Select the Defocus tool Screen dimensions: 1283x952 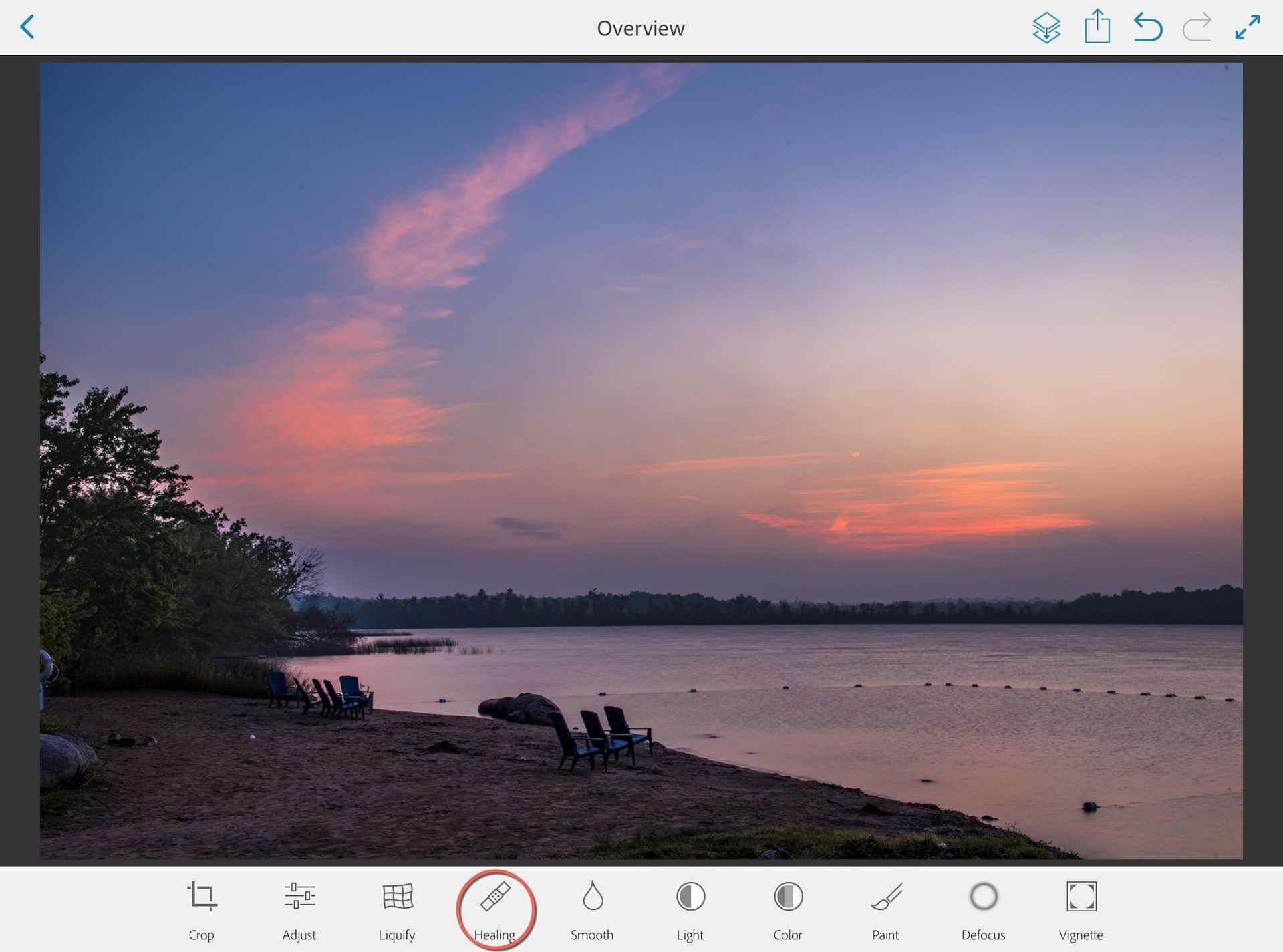(x=984, y=911)
